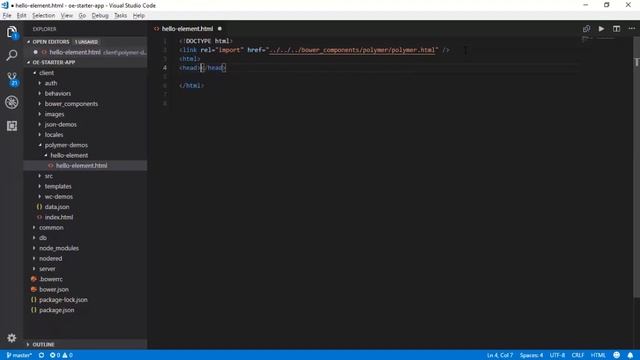Viewport: 640px width, 360px height.
Task: Click the warnings count icon in status bar
Action: [x=65, y=355]
